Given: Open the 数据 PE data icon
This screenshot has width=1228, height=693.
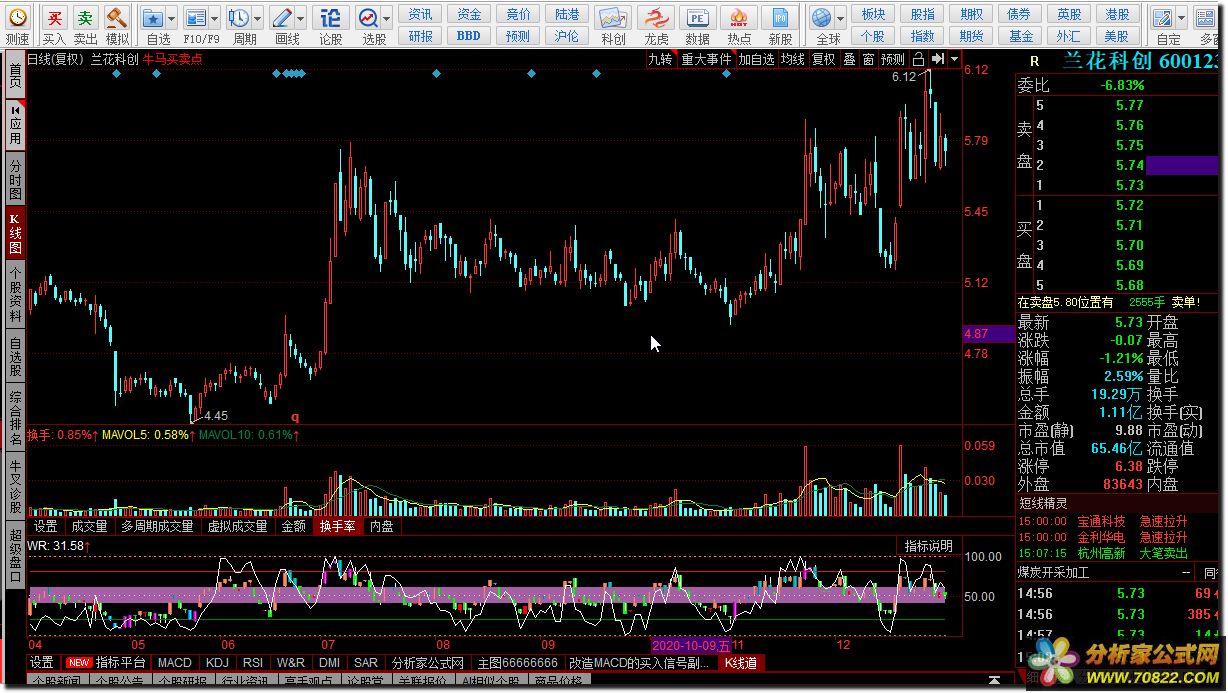Looking at the screenshot, I should tap(698, 18).
